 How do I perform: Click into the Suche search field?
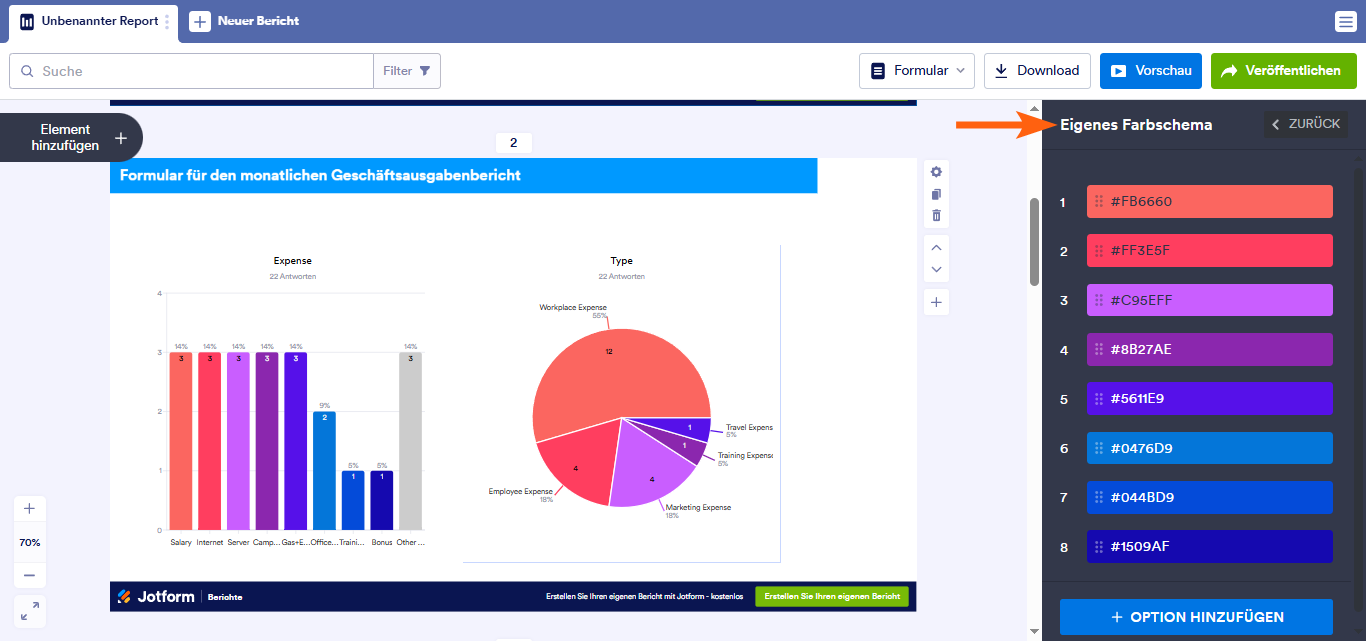click(191, 71)
